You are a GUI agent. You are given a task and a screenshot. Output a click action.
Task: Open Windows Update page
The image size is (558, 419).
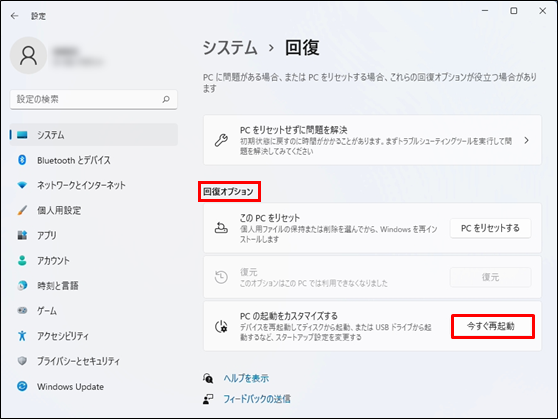(94, 386)
